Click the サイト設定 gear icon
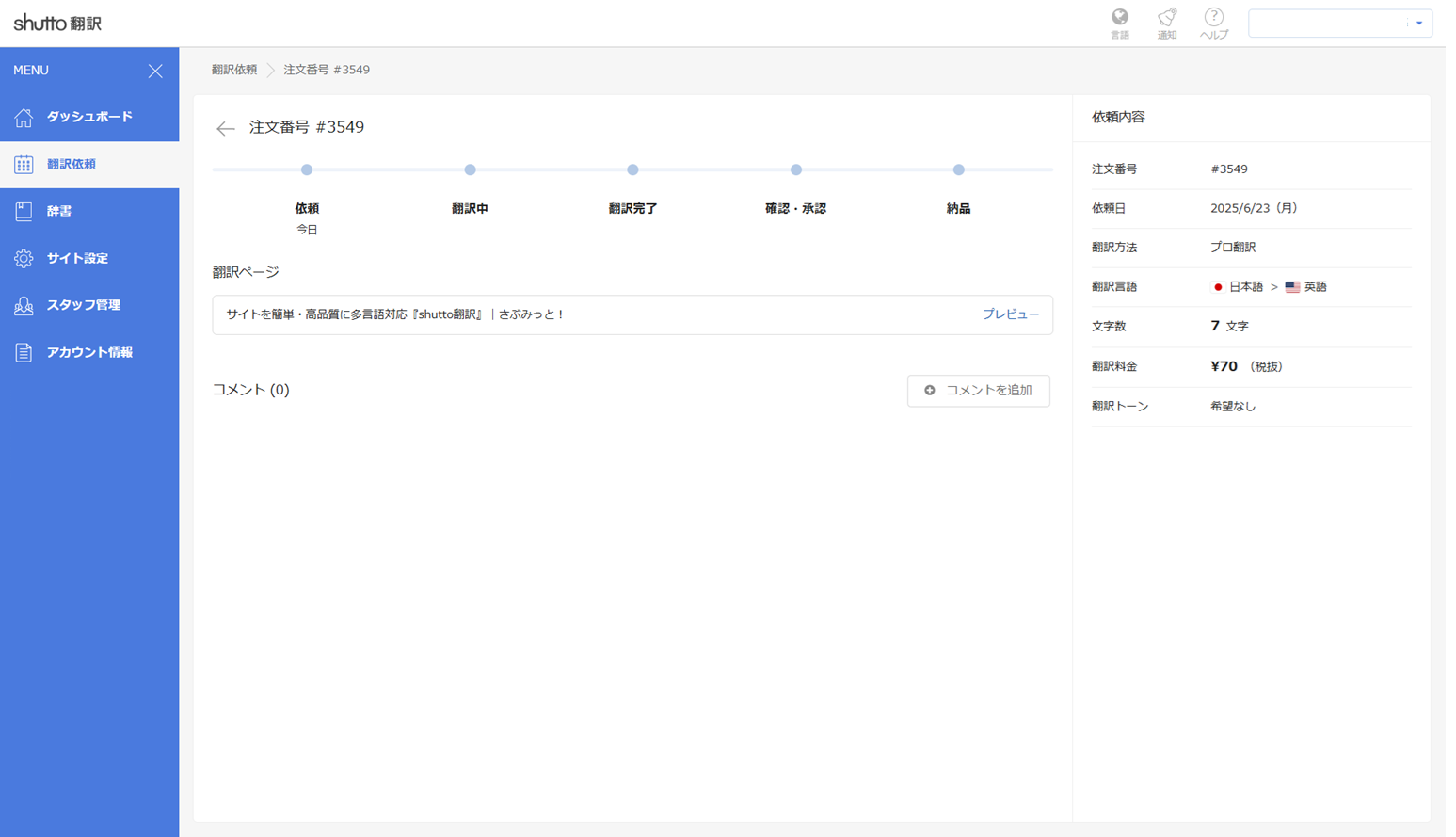This screenshot has height=837, width=1456. coord(24,258)
